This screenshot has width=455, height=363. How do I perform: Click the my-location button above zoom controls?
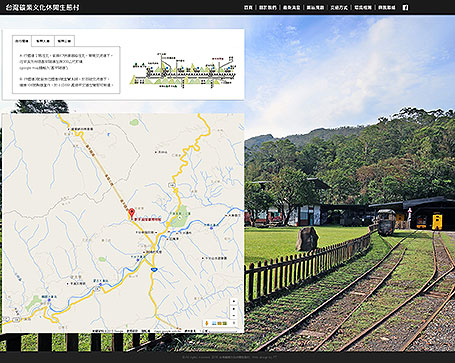(234, 301)
